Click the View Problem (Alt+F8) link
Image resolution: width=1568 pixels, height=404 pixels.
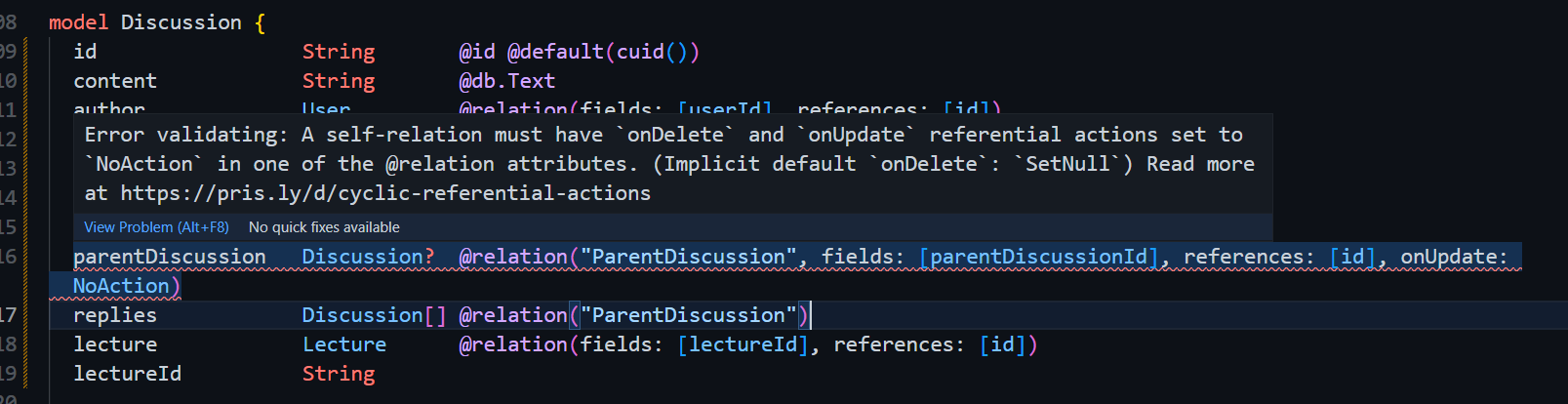click(156, 227)
